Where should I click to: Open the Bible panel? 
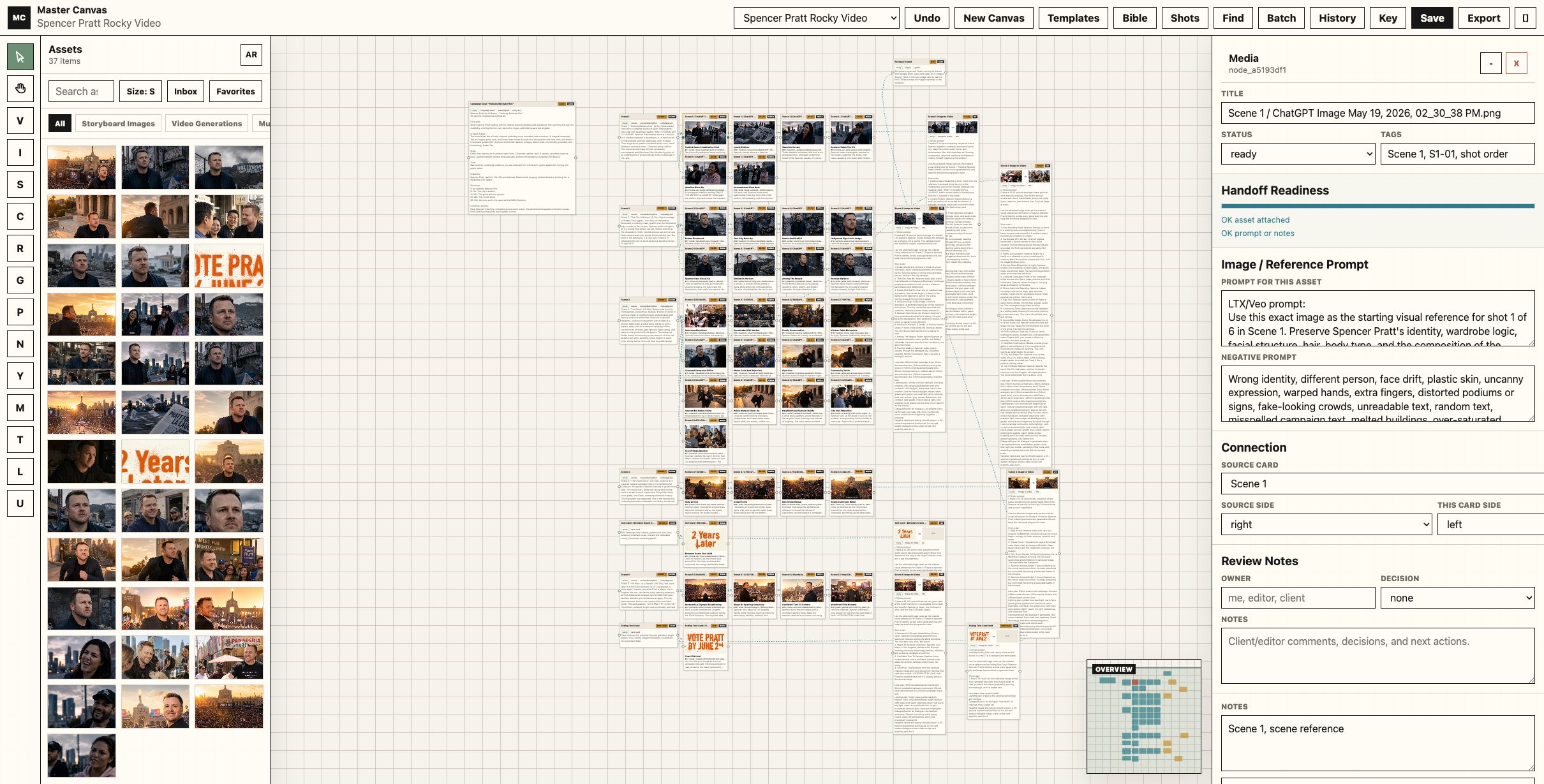point(1134,18)
